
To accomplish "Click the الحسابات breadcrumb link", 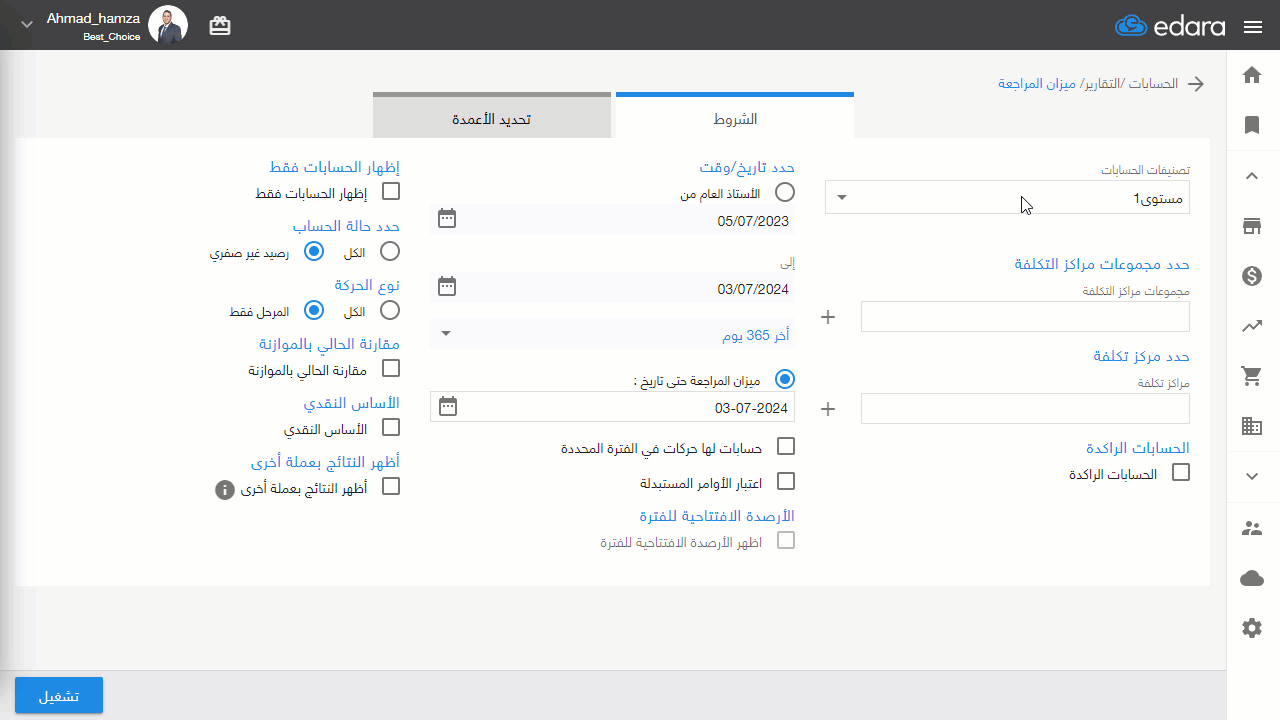I will [1153, 83].
